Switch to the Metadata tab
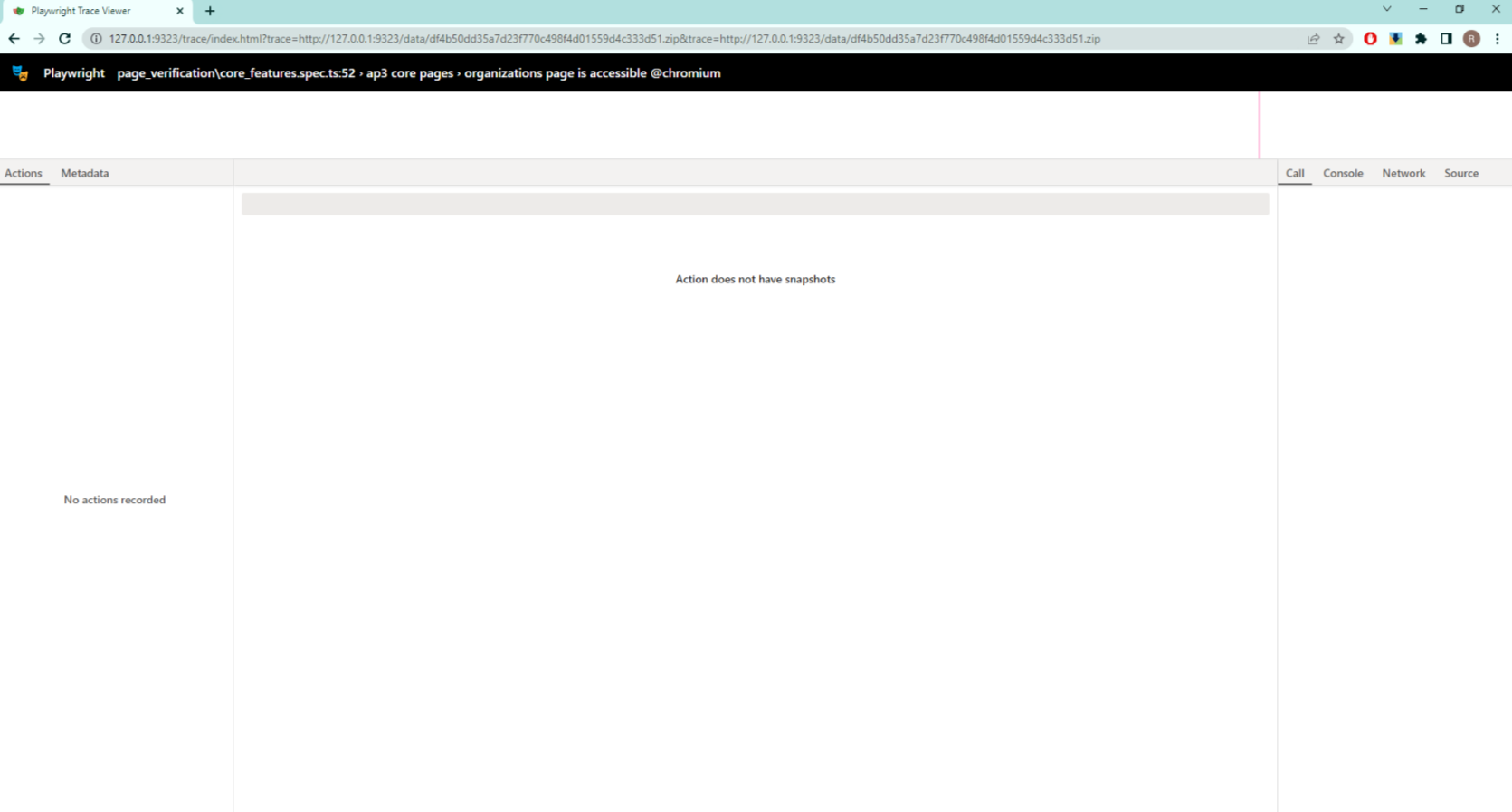1512x812 pixels. tap(85, 173)
